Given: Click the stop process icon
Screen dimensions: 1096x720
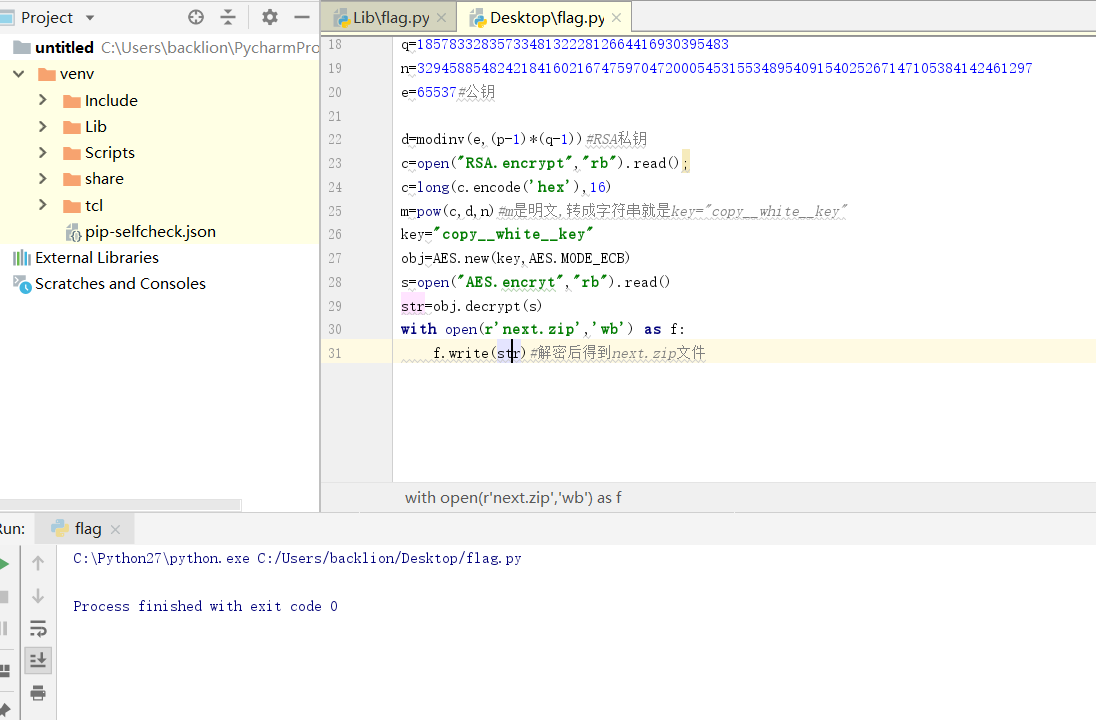Looking at the screenshot, I should click(x=4, y=596).
